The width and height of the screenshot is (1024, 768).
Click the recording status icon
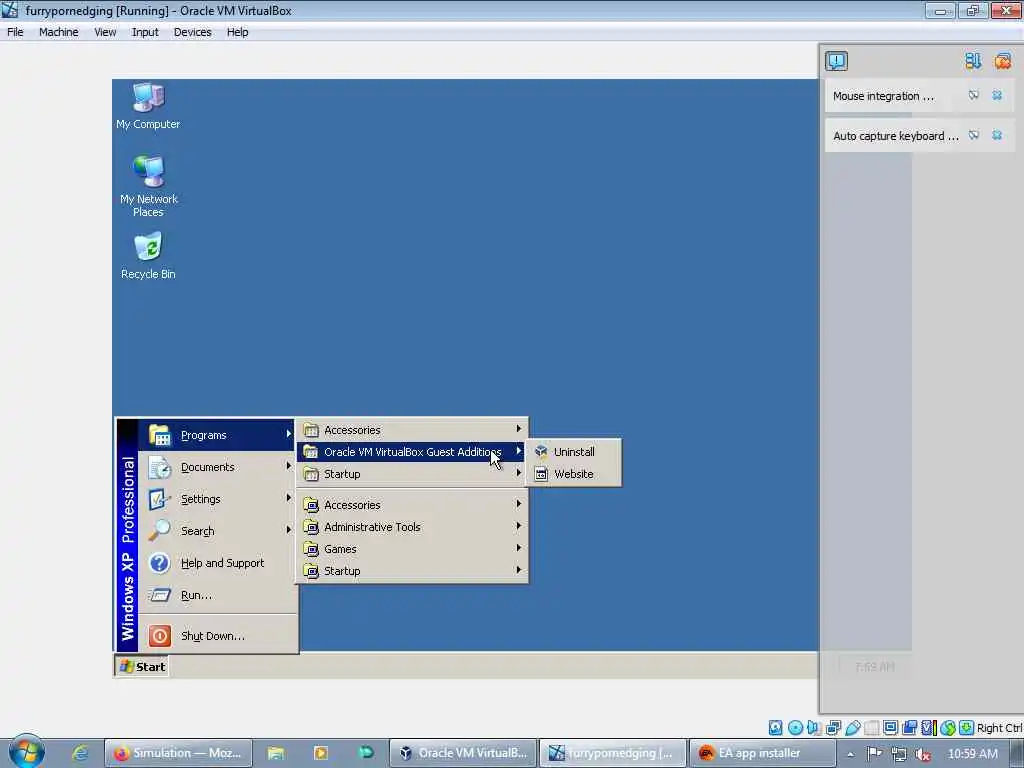tap(909, 728)
